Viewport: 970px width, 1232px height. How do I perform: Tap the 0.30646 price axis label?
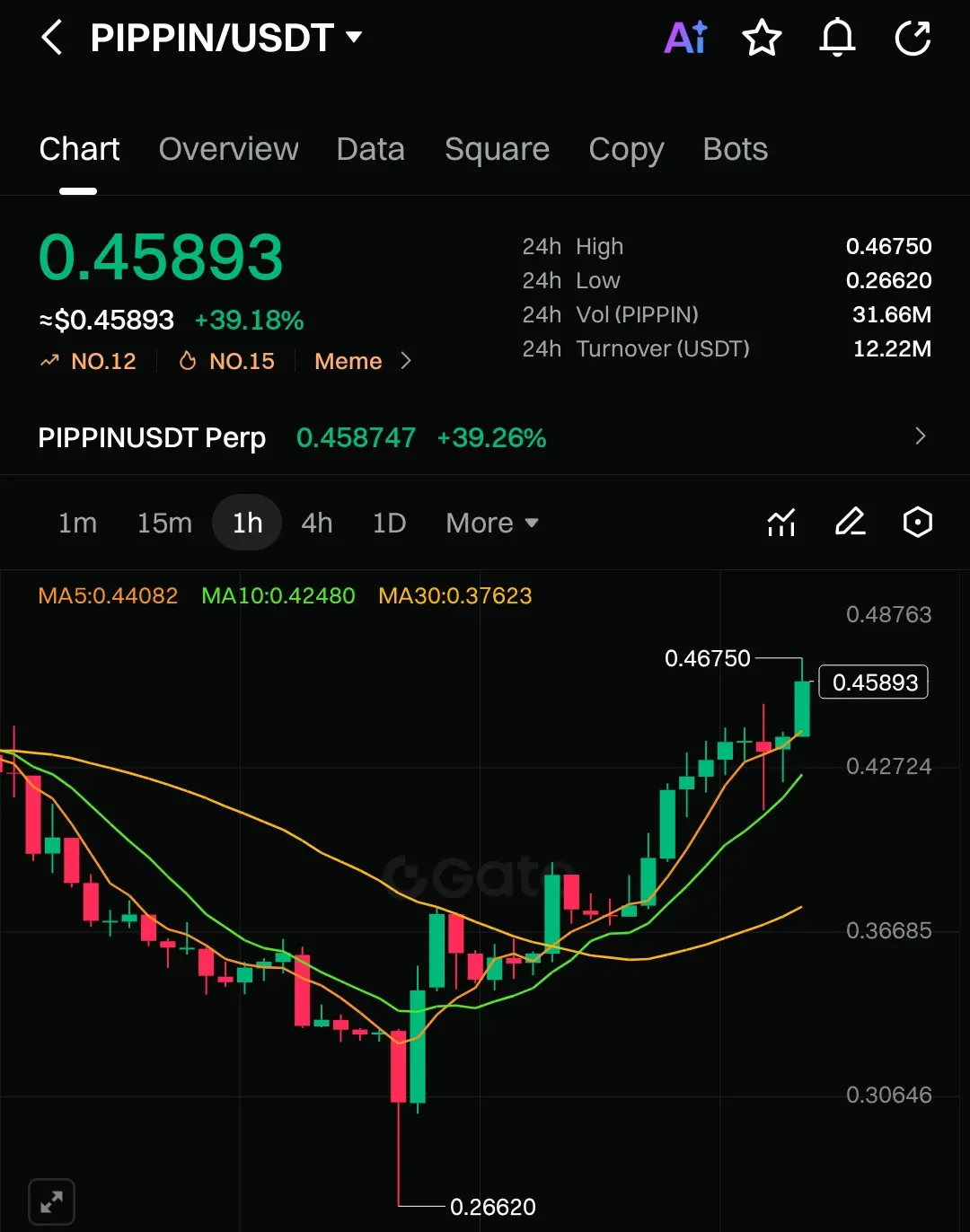click(x=888, y=1095)
